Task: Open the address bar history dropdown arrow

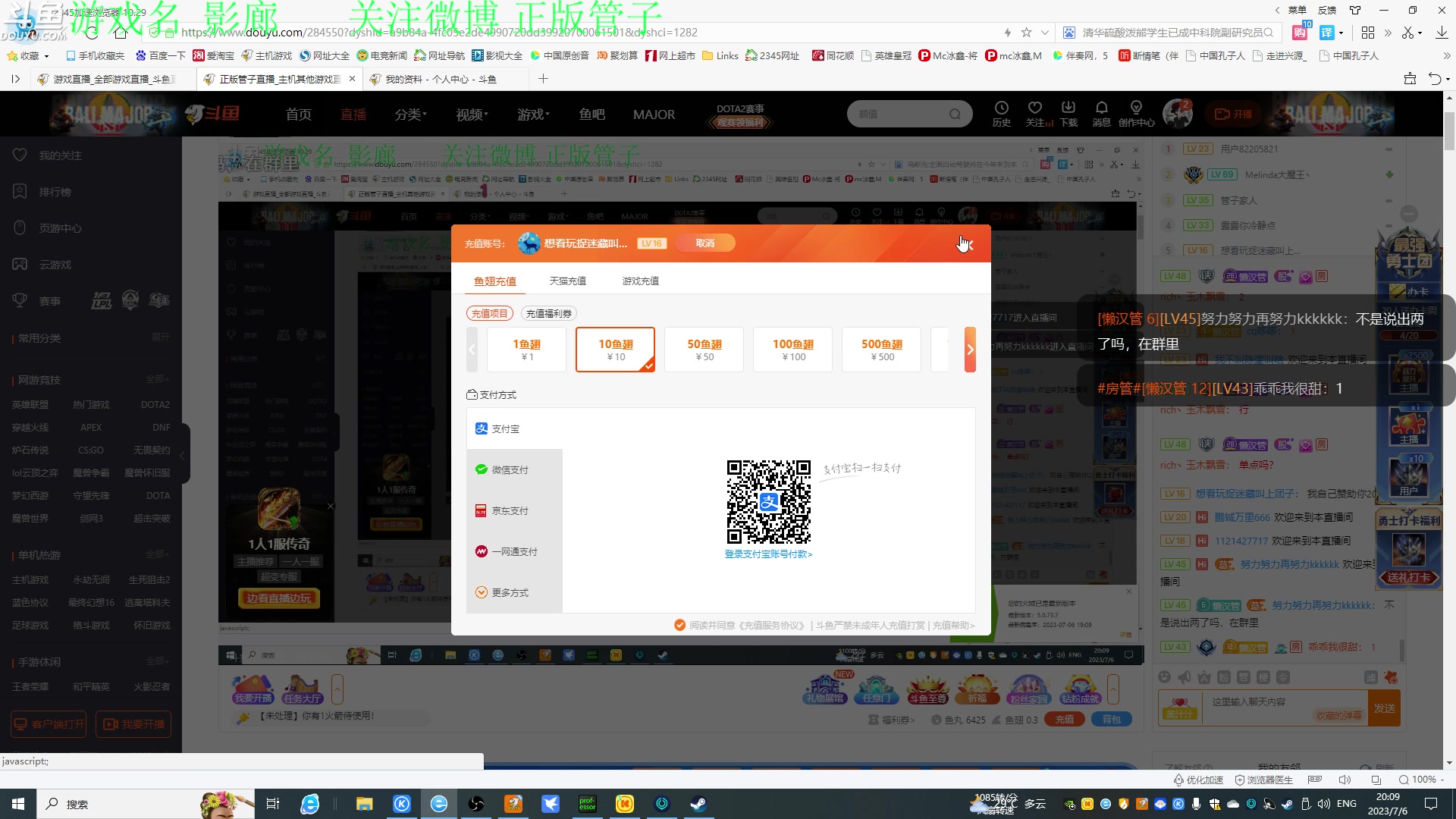Action: tap(1044, 33)
